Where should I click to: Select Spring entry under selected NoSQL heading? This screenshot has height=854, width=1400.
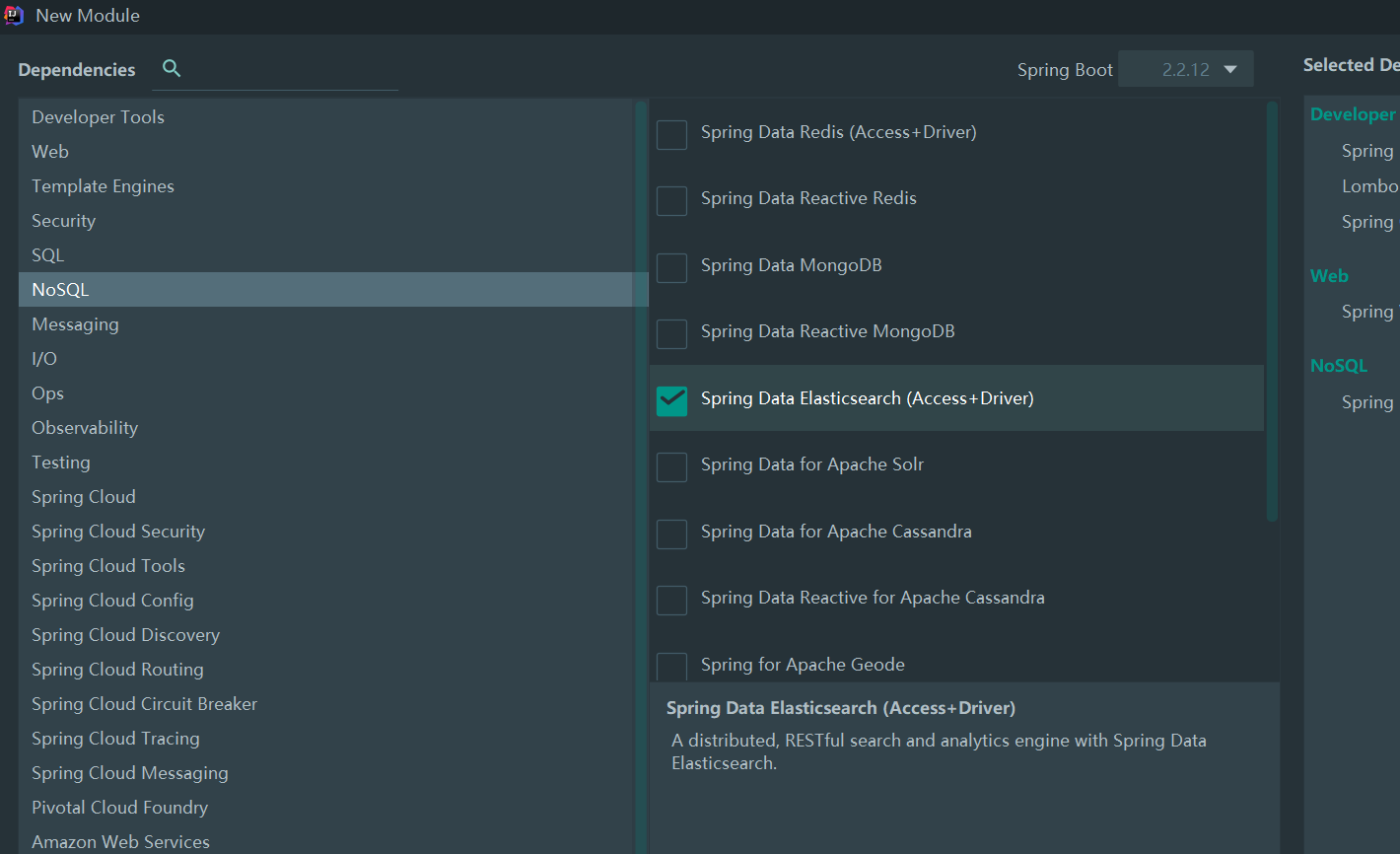click(x=1367, y=402)
